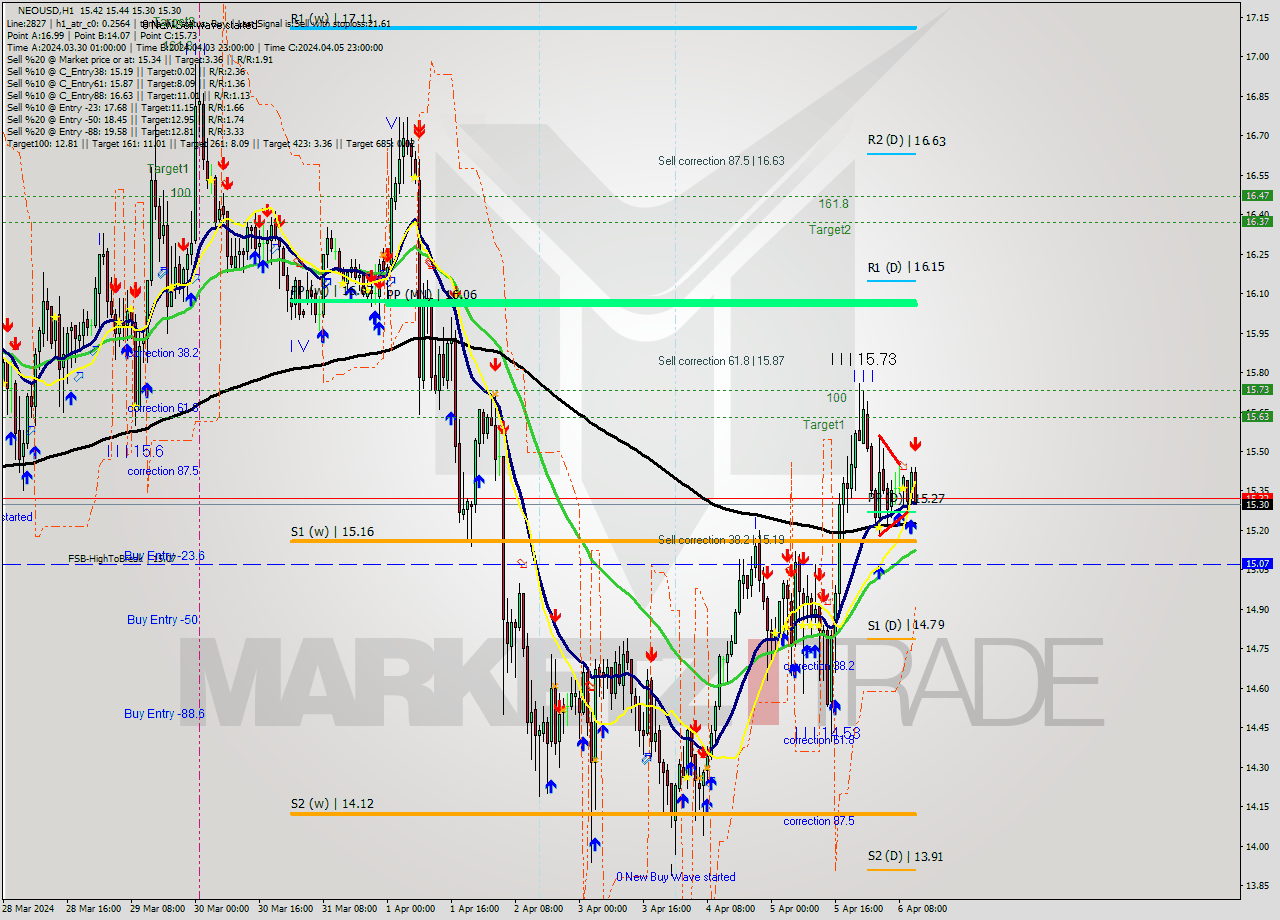
Task: Click the 13.85 price axis value
Action: click(1258, 886)
